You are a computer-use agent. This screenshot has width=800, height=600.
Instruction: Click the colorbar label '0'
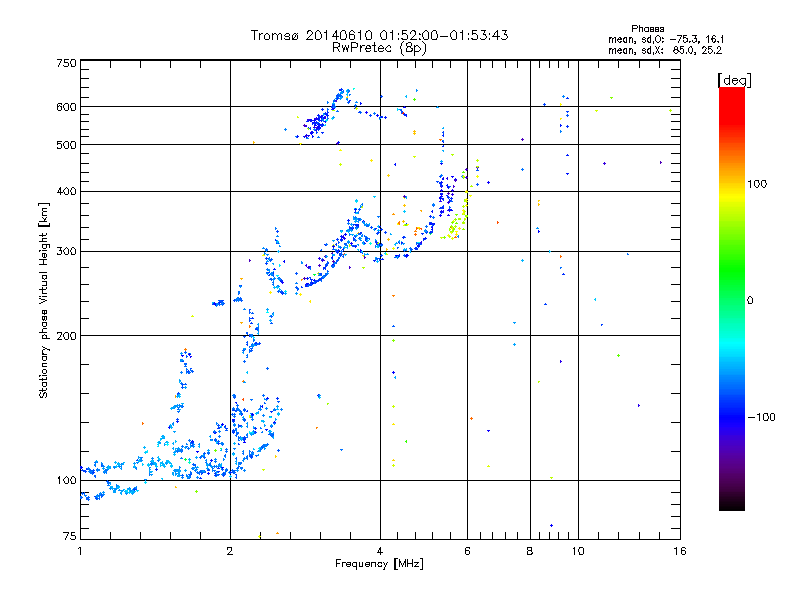click(x=750, y=301)
